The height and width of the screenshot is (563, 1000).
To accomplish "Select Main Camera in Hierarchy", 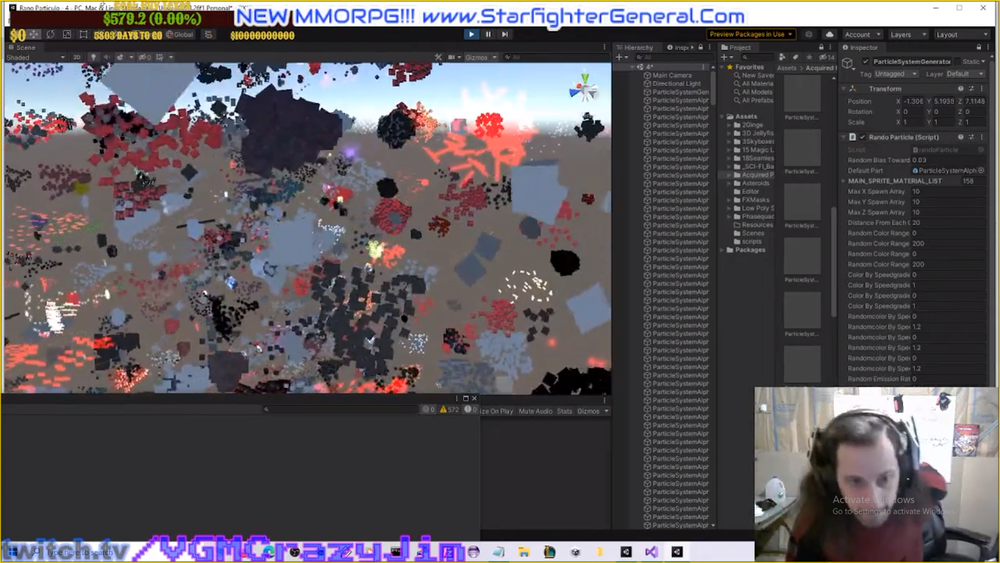I will pos(672,75).
